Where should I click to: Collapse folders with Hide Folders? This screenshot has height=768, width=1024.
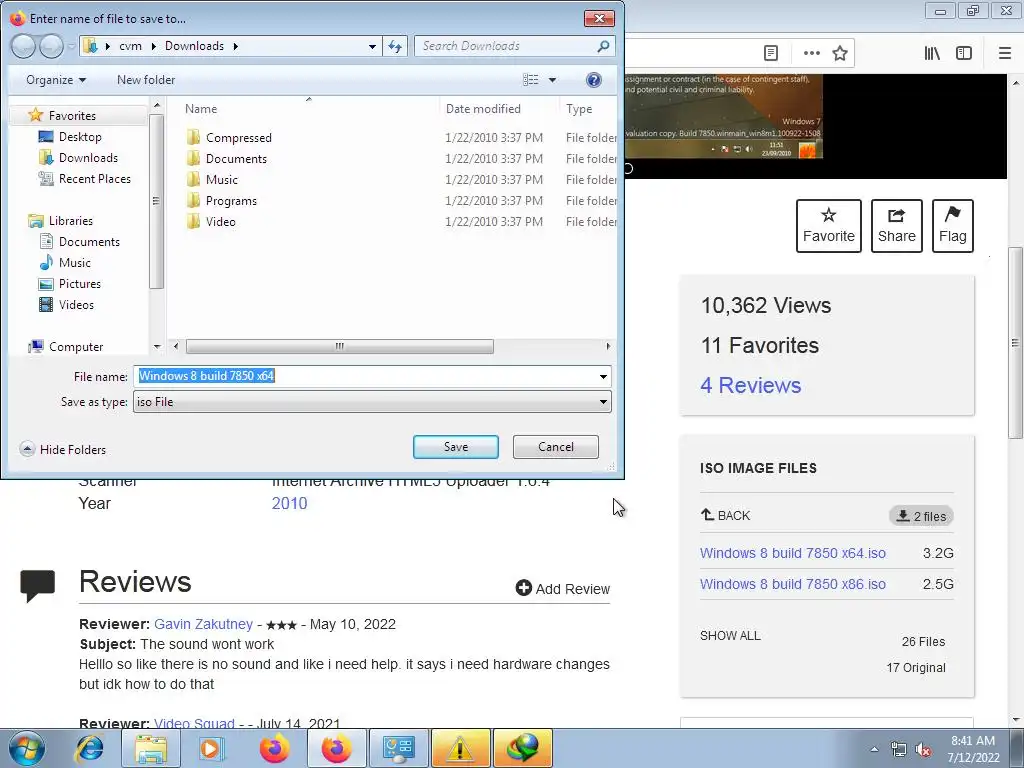click(x=63, y=449)
